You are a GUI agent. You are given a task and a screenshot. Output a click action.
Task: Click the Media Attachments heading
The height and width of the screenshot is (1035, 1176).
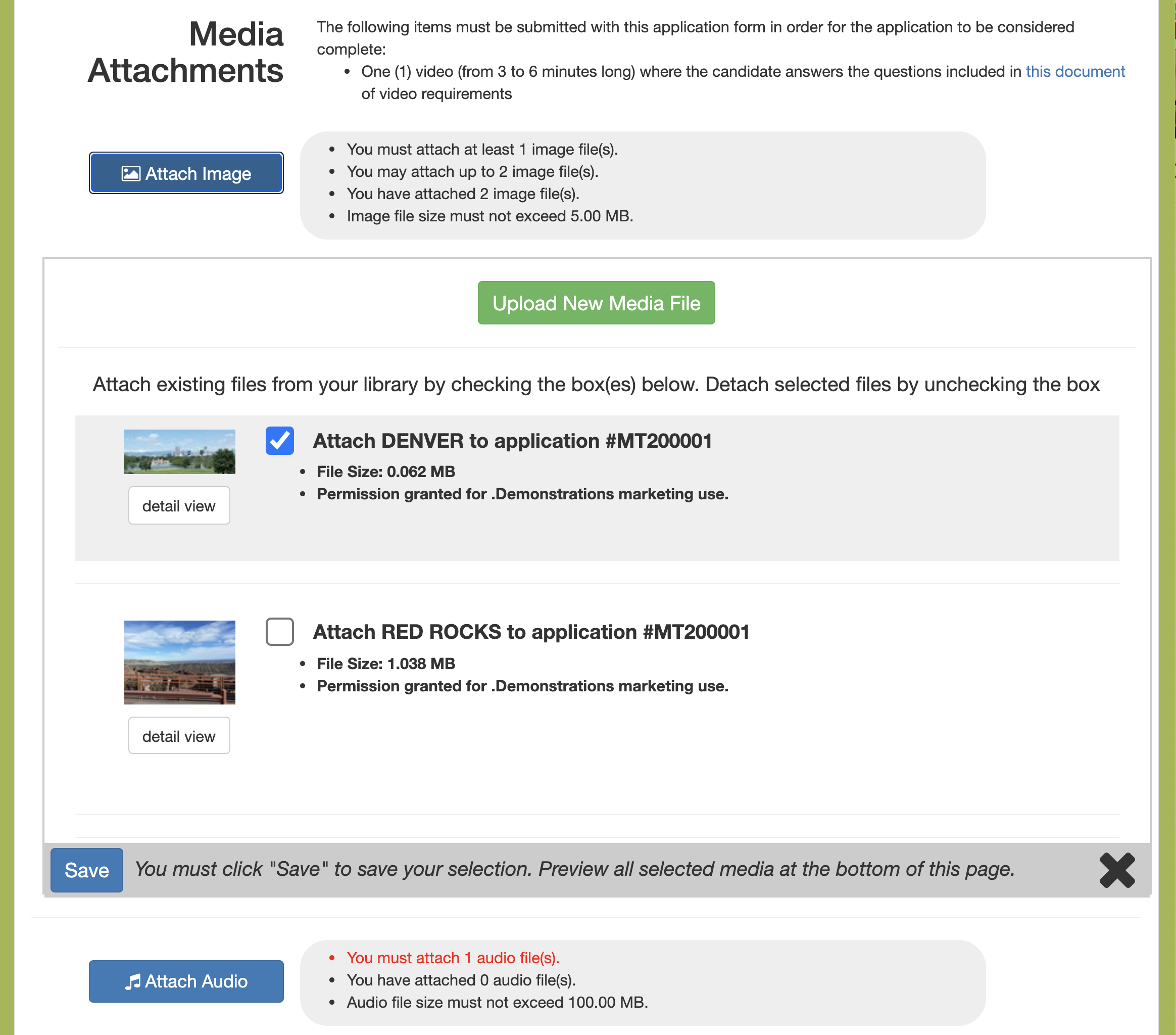click(185, 53)
